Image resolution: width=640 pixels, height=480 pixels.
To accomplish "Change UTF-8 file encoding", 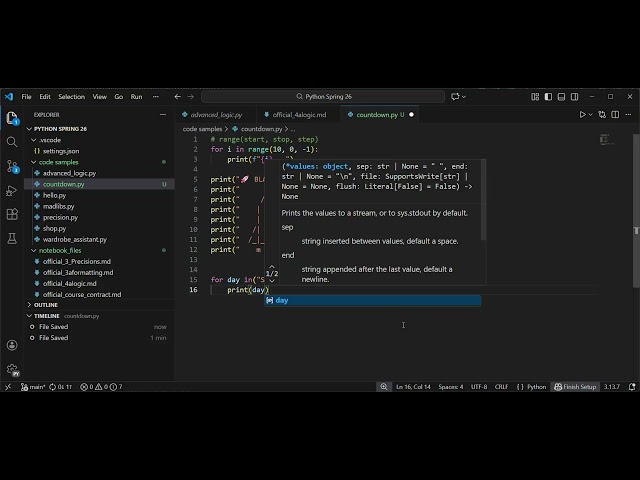I will [479, 387].
